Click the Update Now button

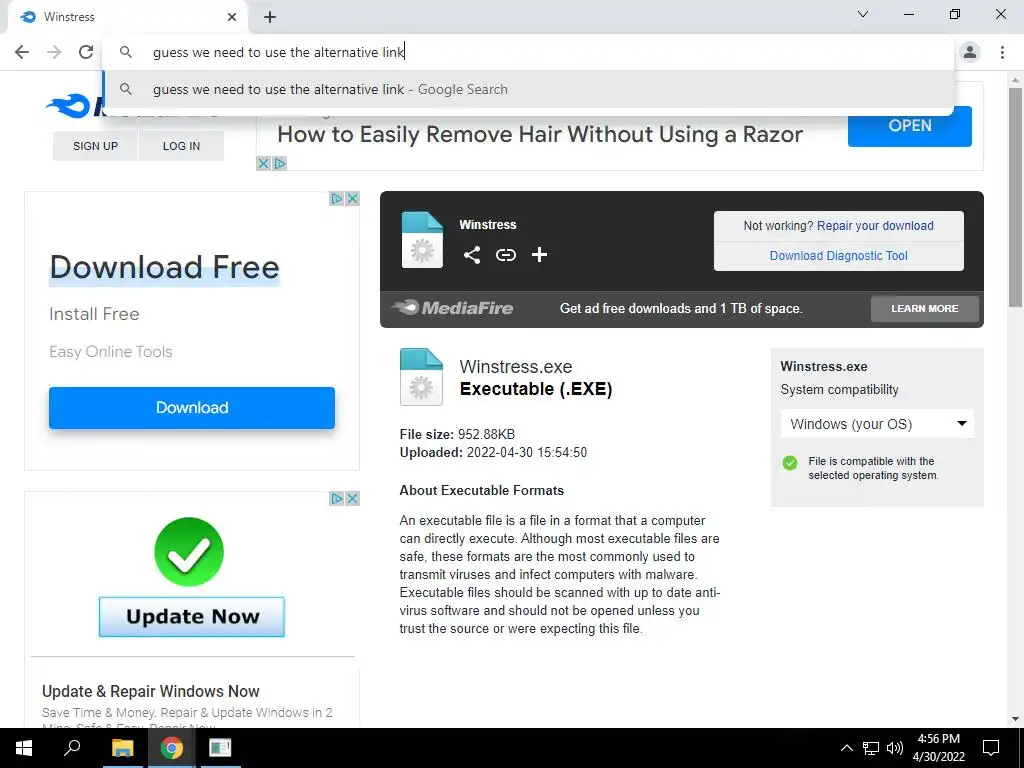coord(192,616)
